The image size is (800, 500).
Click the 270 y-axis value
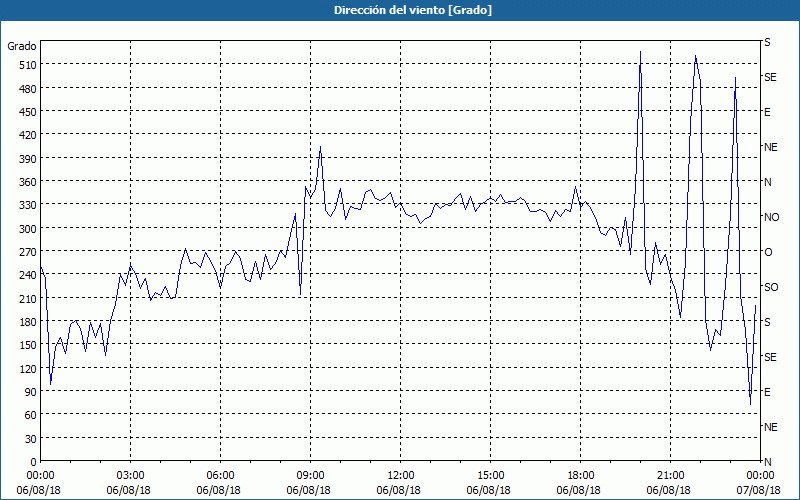click(x=28, y=252)
